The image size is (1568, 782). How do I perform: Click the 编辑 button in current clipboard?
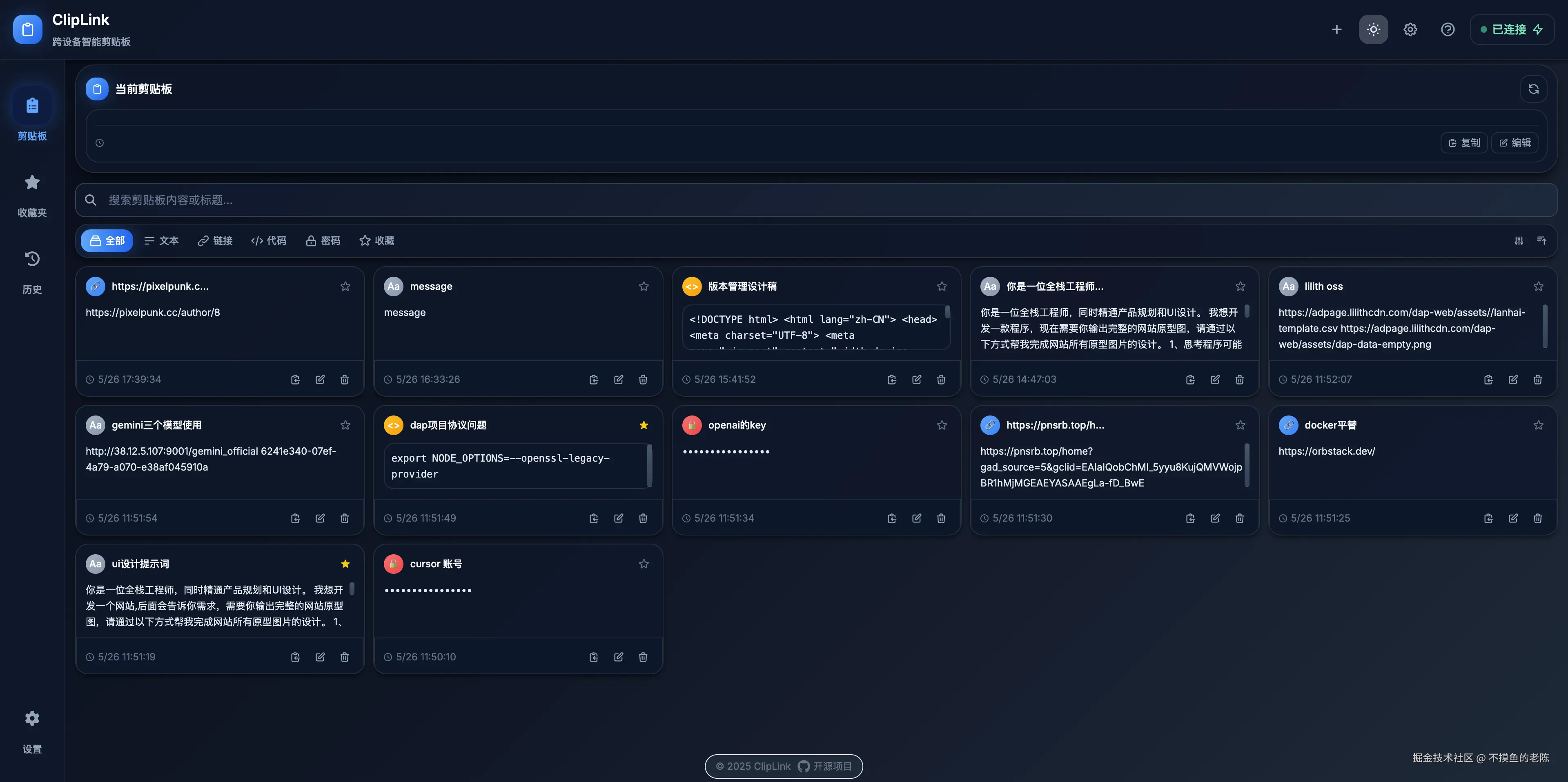tap(1515, 142)
